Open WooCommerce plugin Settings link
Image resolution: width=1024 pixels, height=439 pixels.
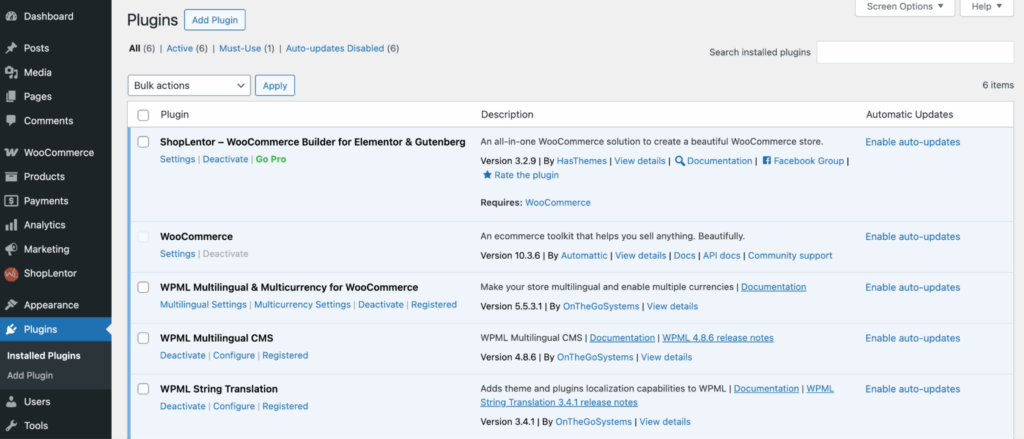pyautogui.click(x=178, y=253)
